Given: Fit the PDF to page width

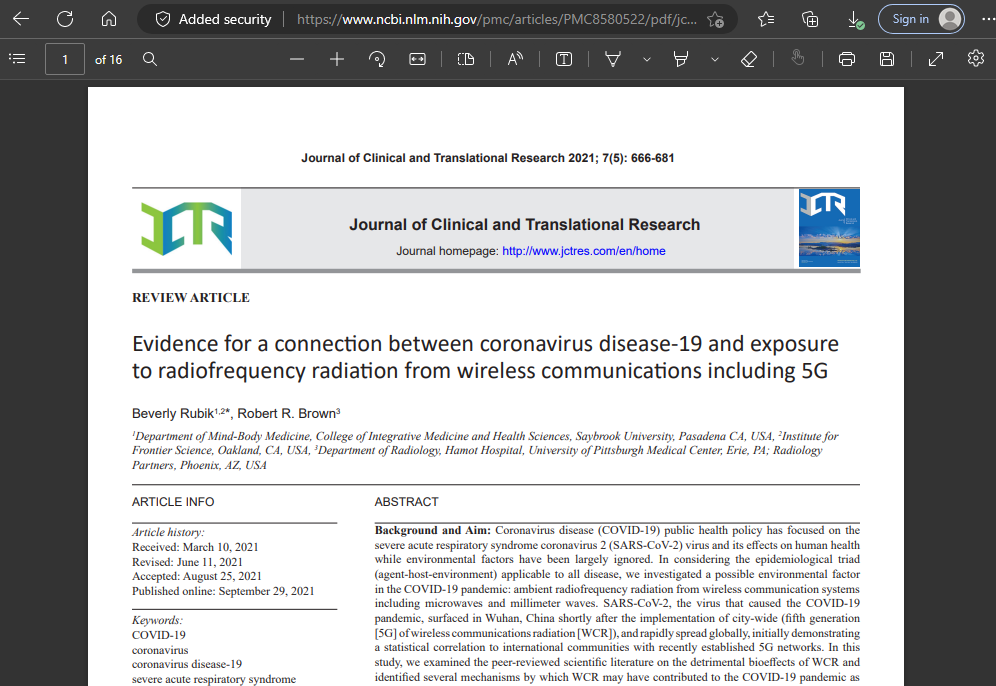Looking at the screenshot, I should (417, 59).
